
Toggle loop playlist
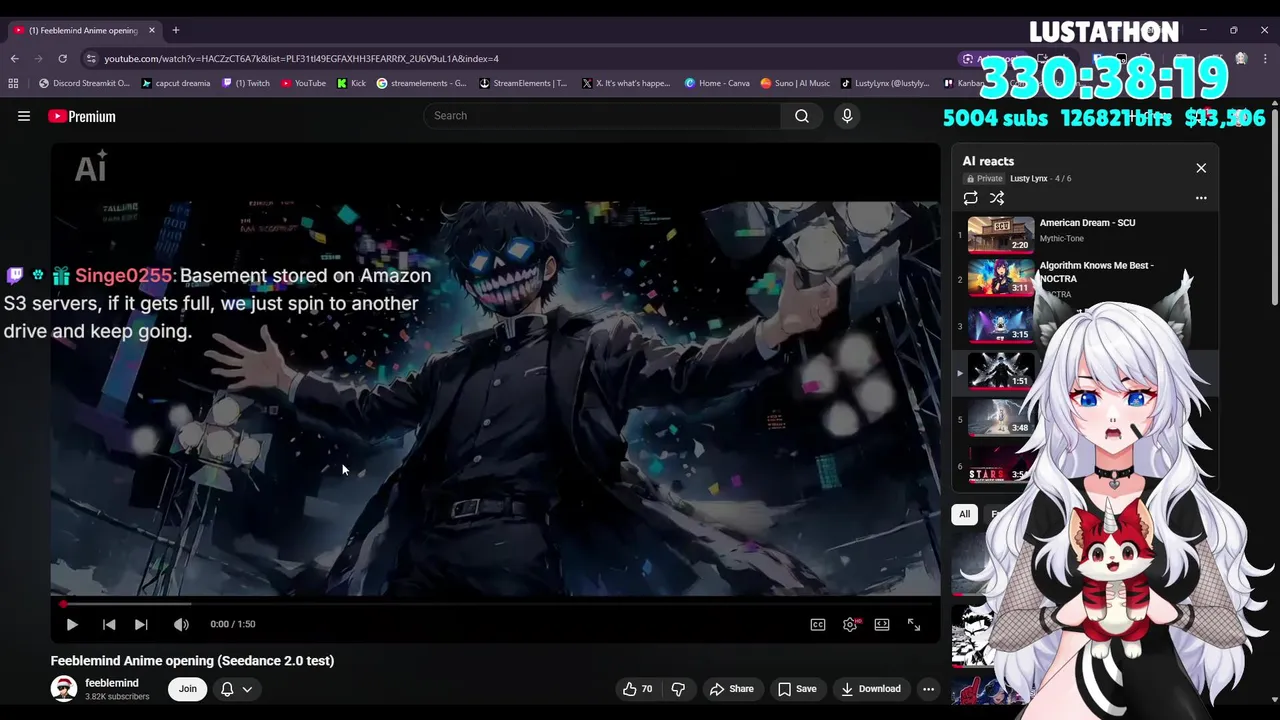click(970, 198)
